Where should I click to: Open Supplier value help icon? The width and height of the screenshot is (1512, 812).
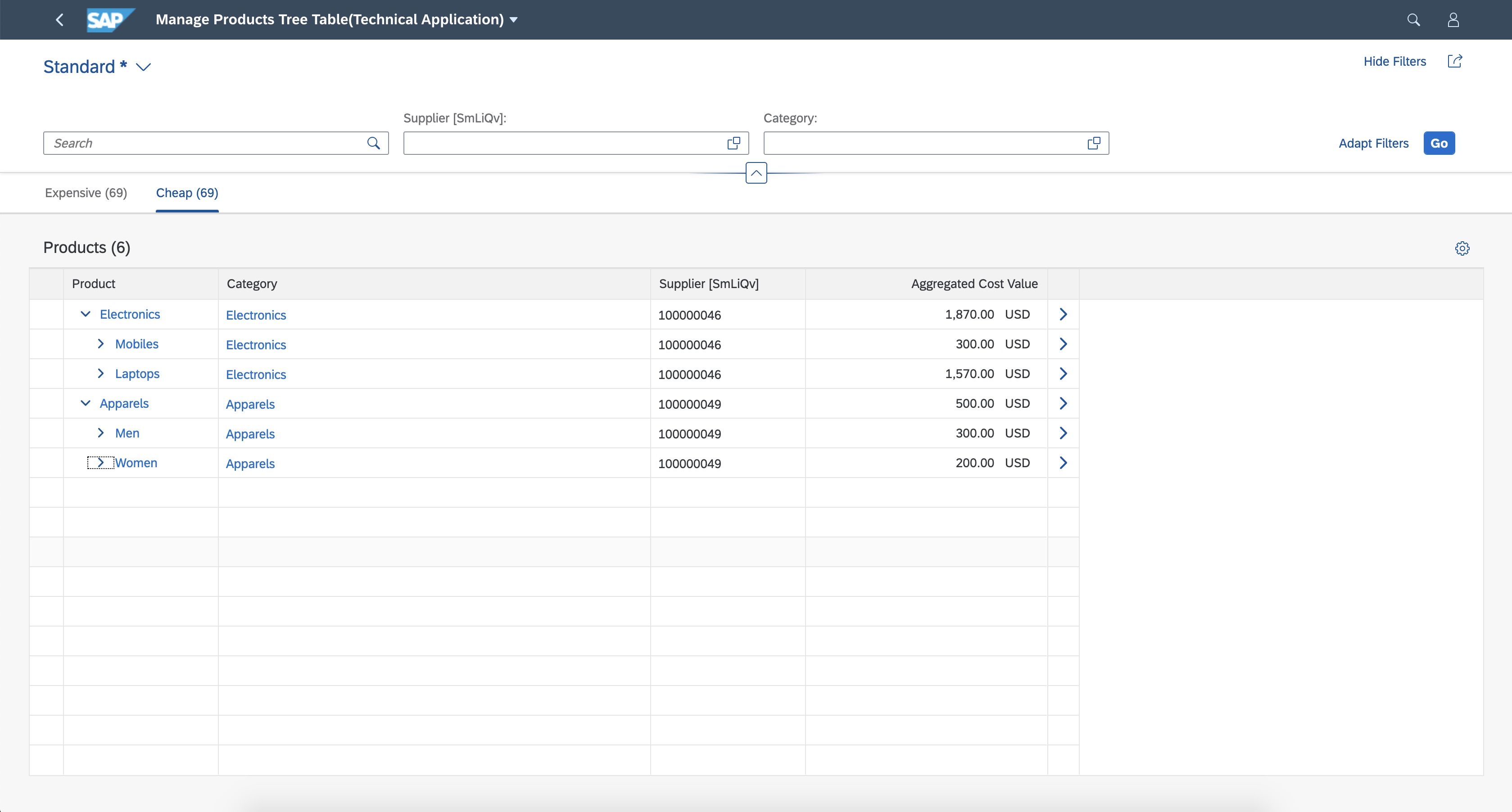pos(733,143)
